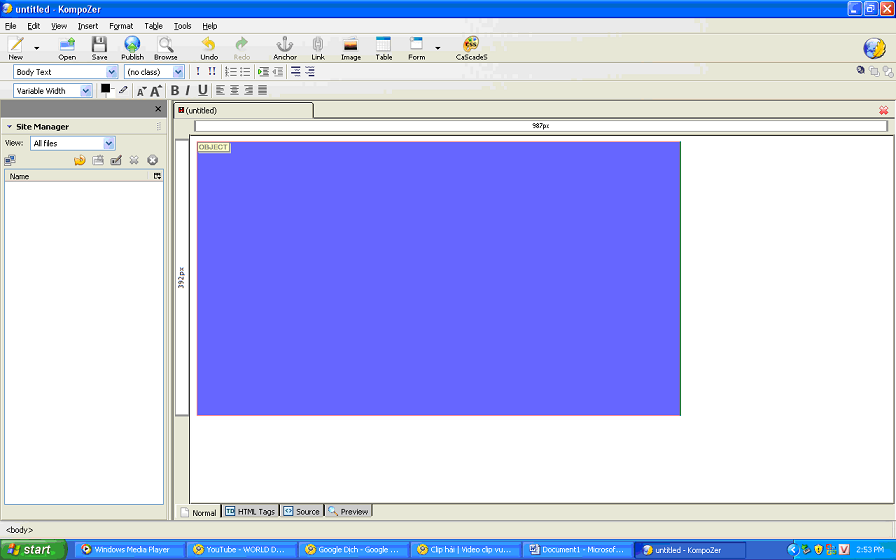This screenshot has height=560, width=896.
Task: Insert a Link from the toolbar
Action: 318,48
